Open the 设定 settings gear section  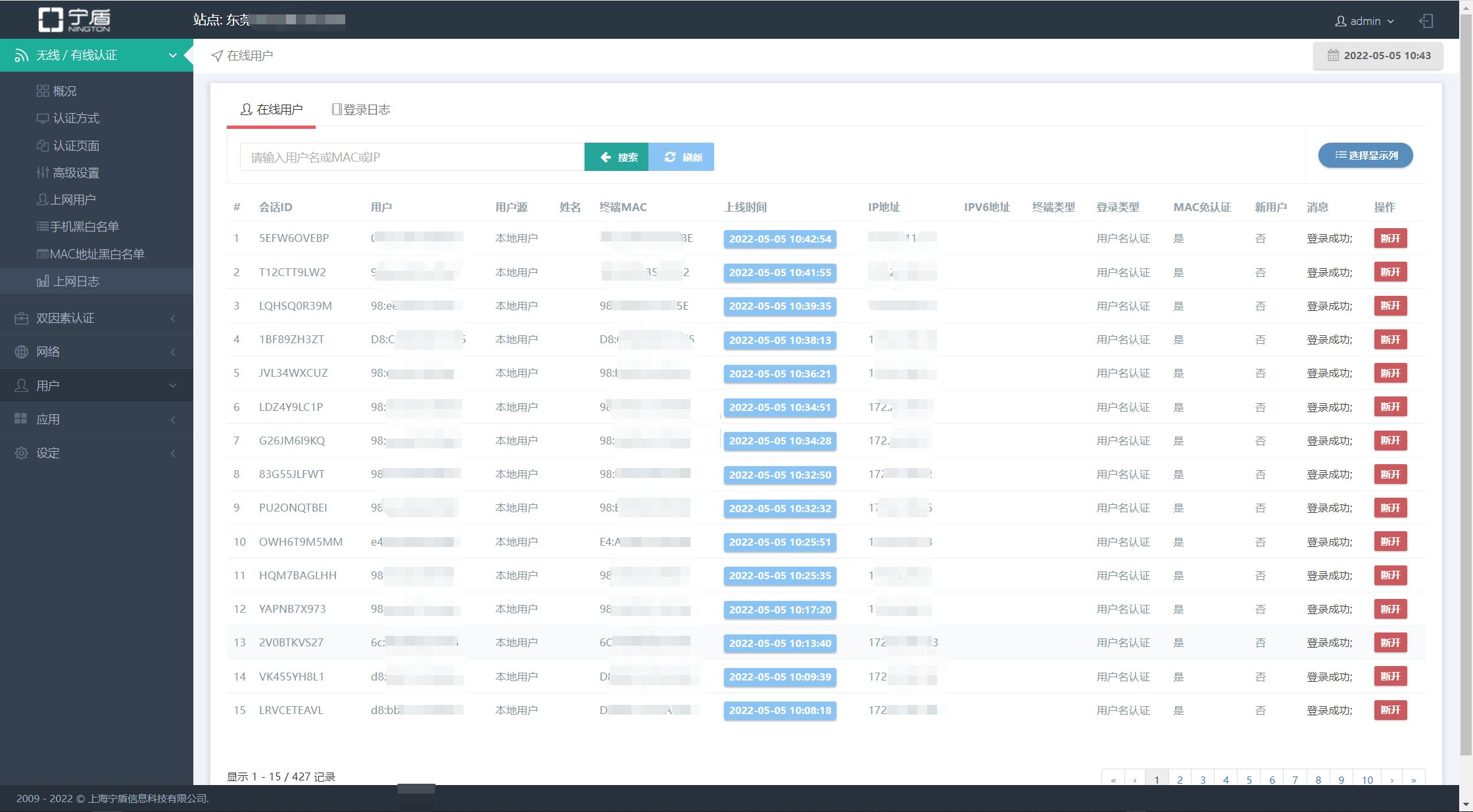point(47,453)
